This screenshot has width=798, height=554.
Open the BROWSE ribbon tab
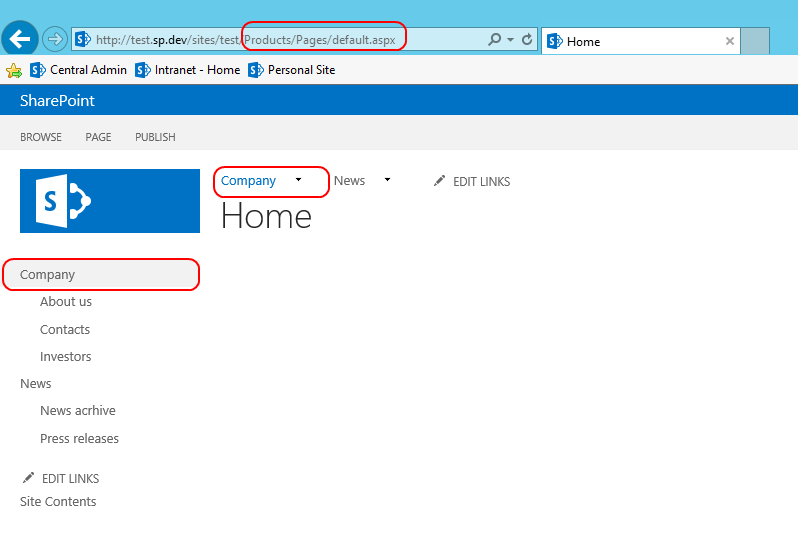point(41,137)
